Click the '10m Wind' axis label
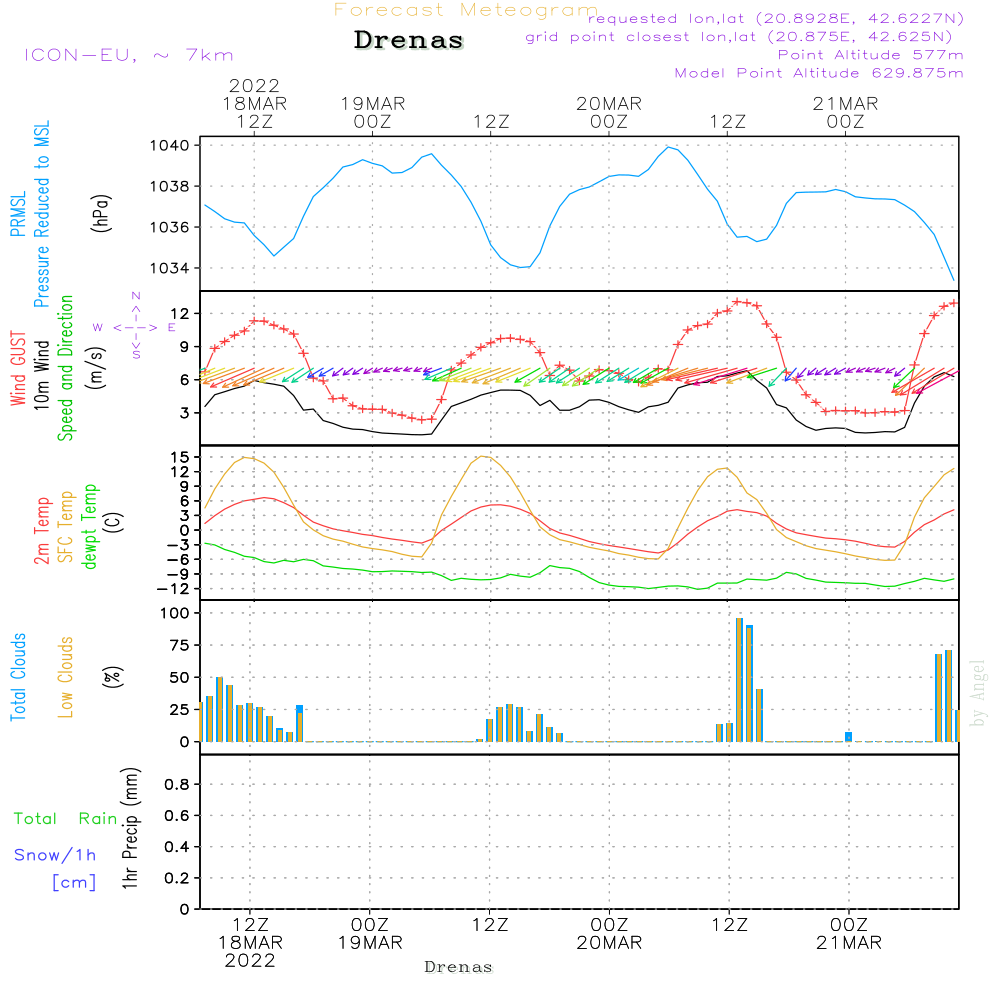This screenshot has height=1000, width=1000. [41, 375]
